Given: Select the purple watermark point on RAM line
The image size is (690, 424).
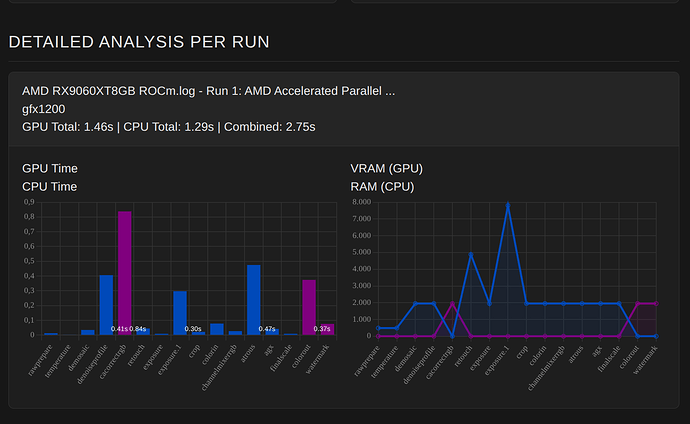Looking at the screenshot, I should 655,303.
